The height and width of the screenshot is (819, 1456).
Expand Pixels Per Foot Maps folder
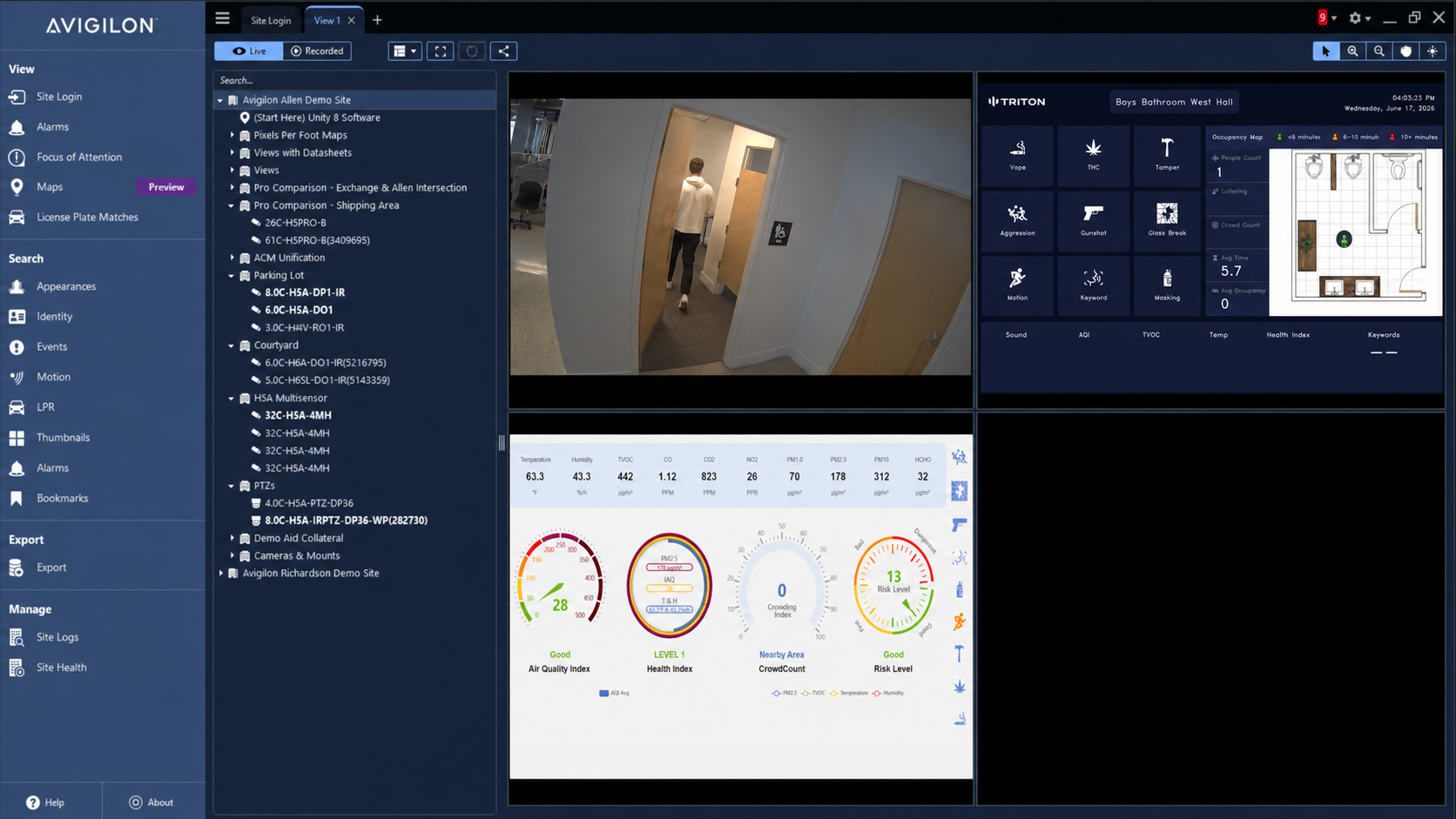pyautogui.click(x=233, y=136)
